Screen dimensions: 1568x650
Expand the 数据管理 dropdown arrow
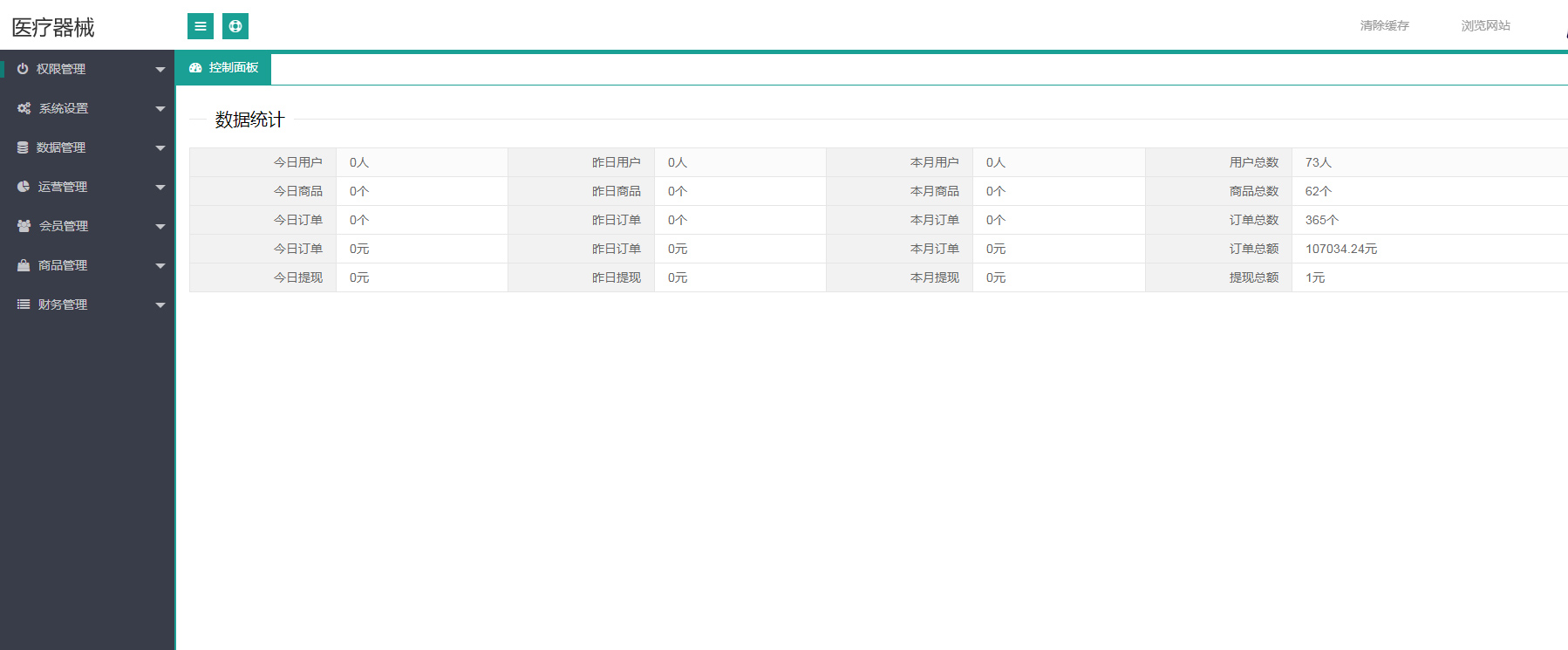pyautogui.click(x=160, y=148)
